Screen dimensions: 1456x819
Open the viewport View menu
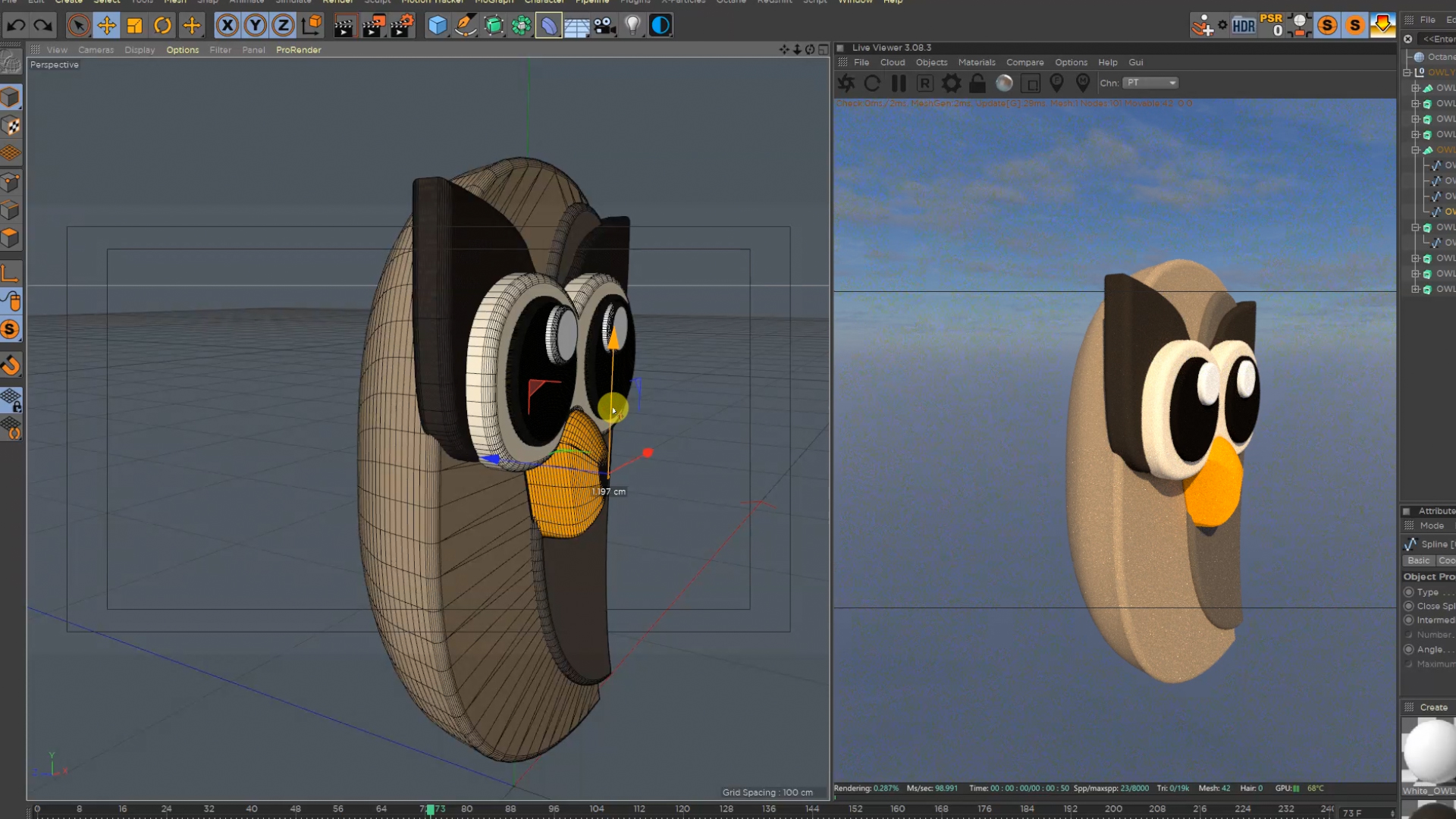tap(57, 50)
